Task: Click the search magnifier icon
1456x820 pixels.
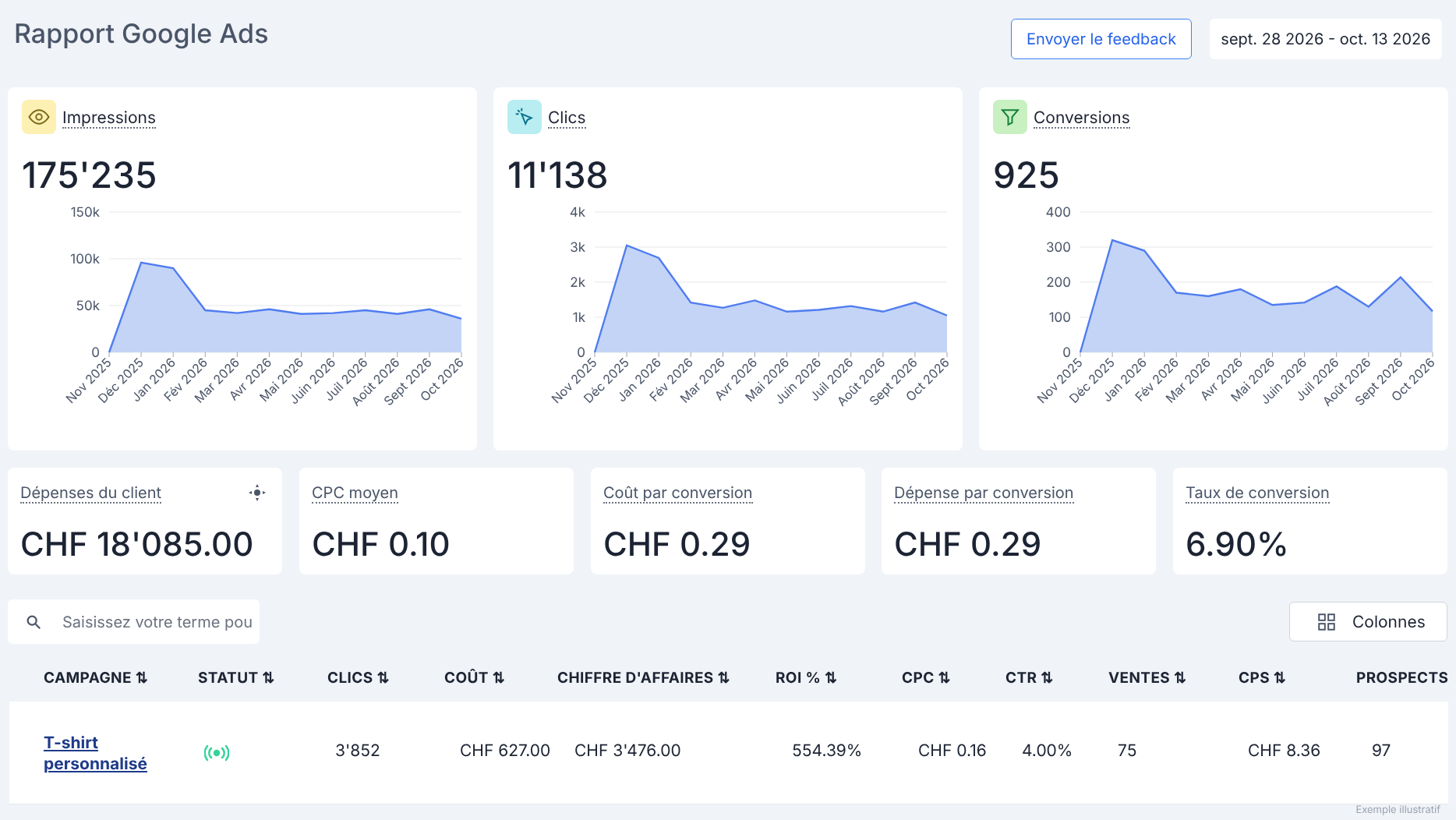Action: (x=34, y=622)
